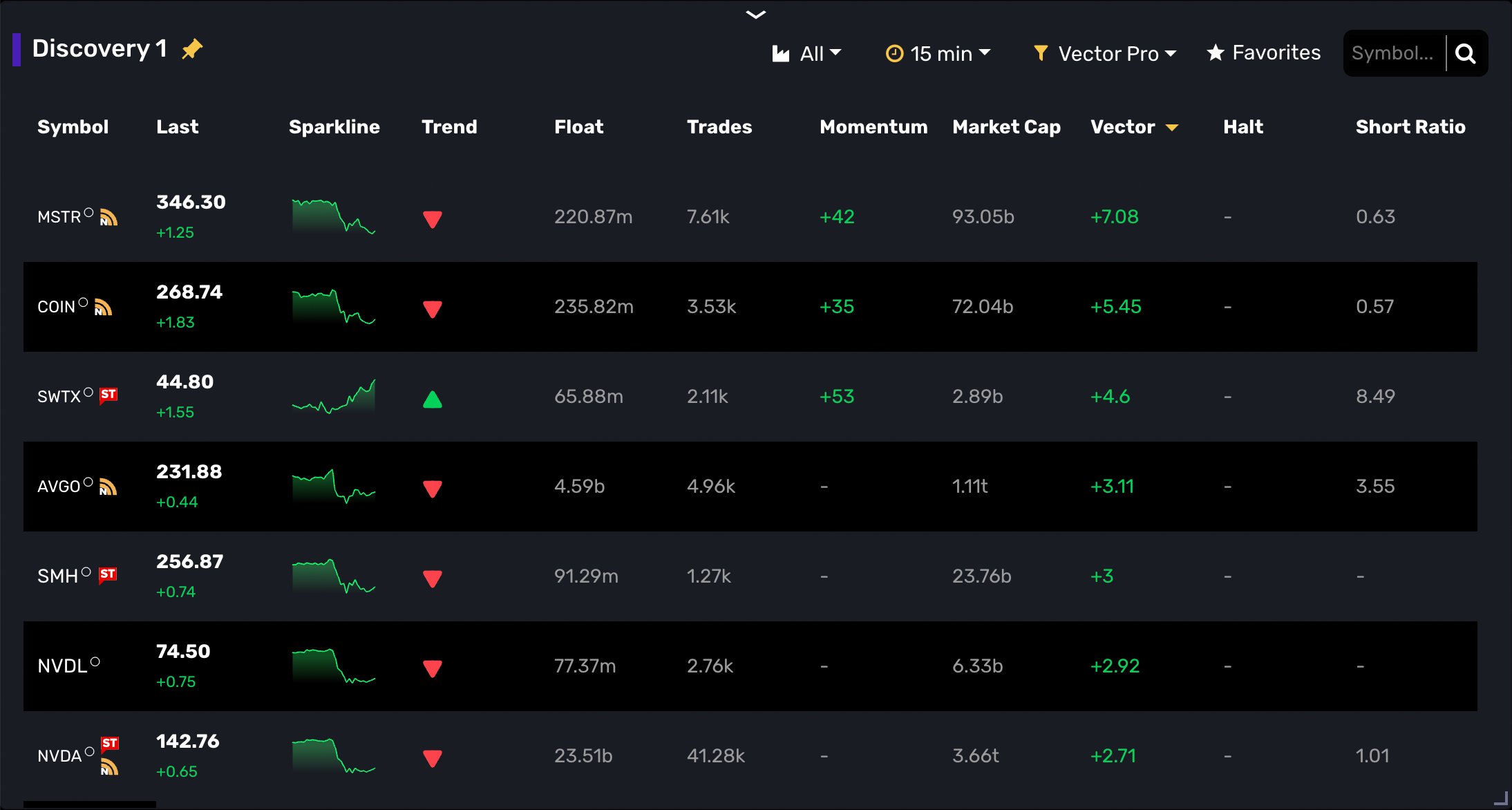Click the ST badge next to SMH

click(108, 574)
